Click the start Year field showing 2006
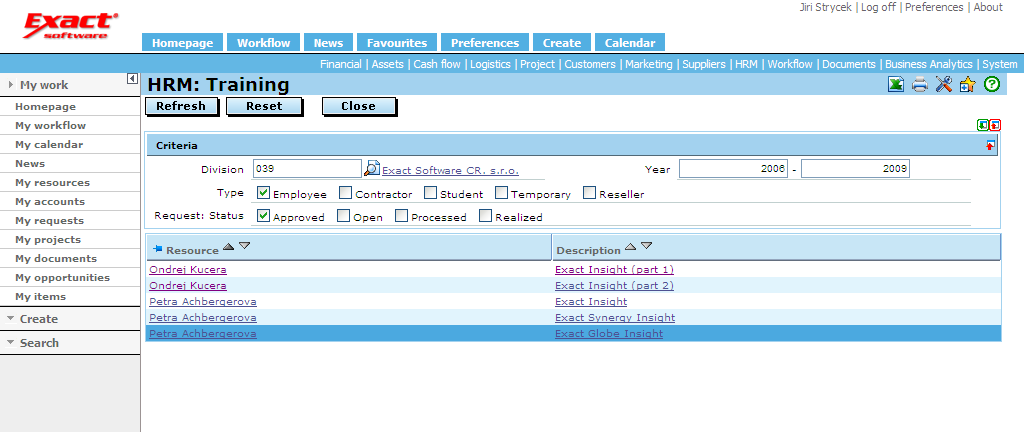This screenshot has width=1024, height=432. coord(733,168)
